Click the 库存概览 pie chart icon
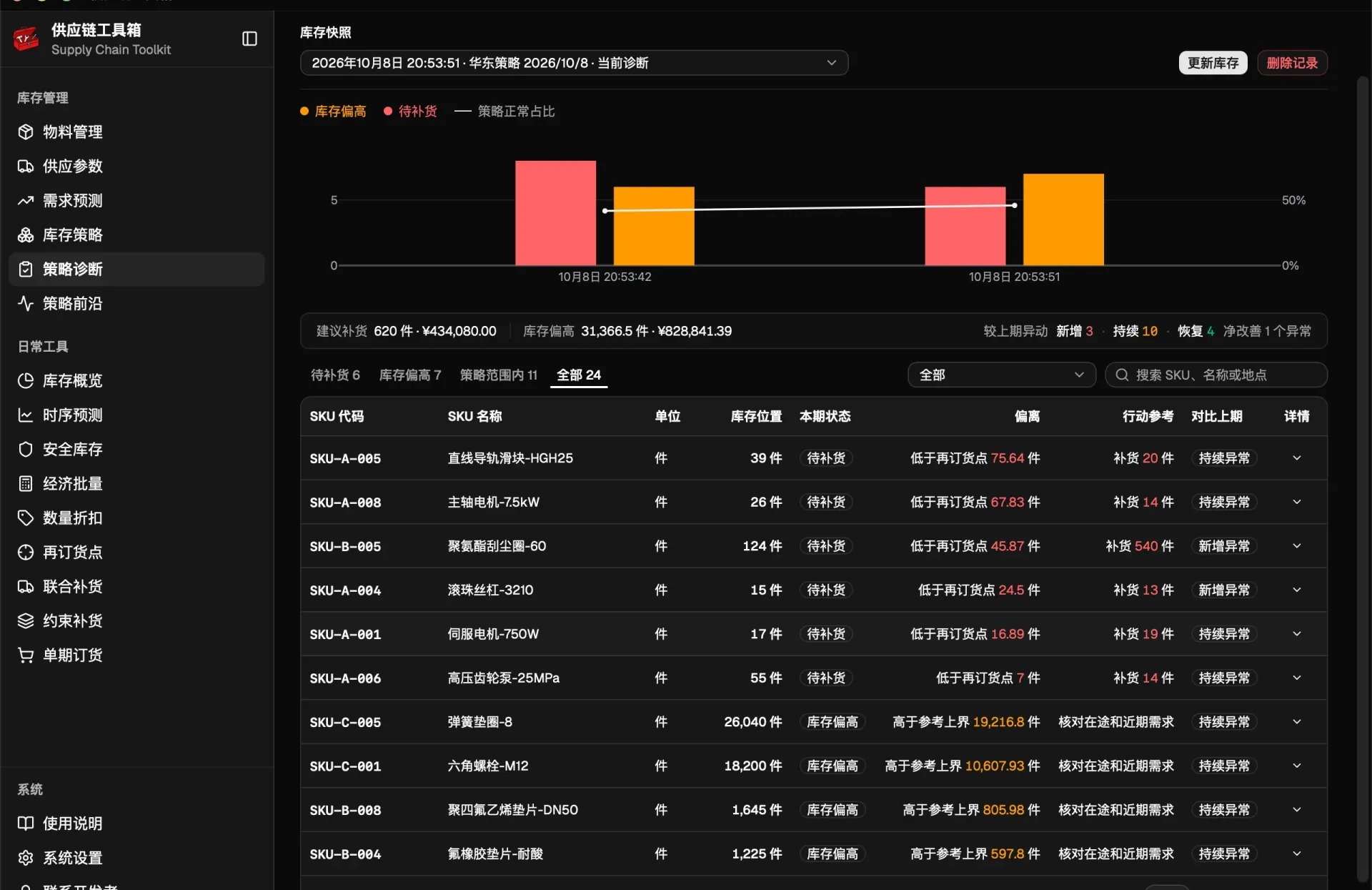This screenshot has width=1372, height=890. (26, 380)
